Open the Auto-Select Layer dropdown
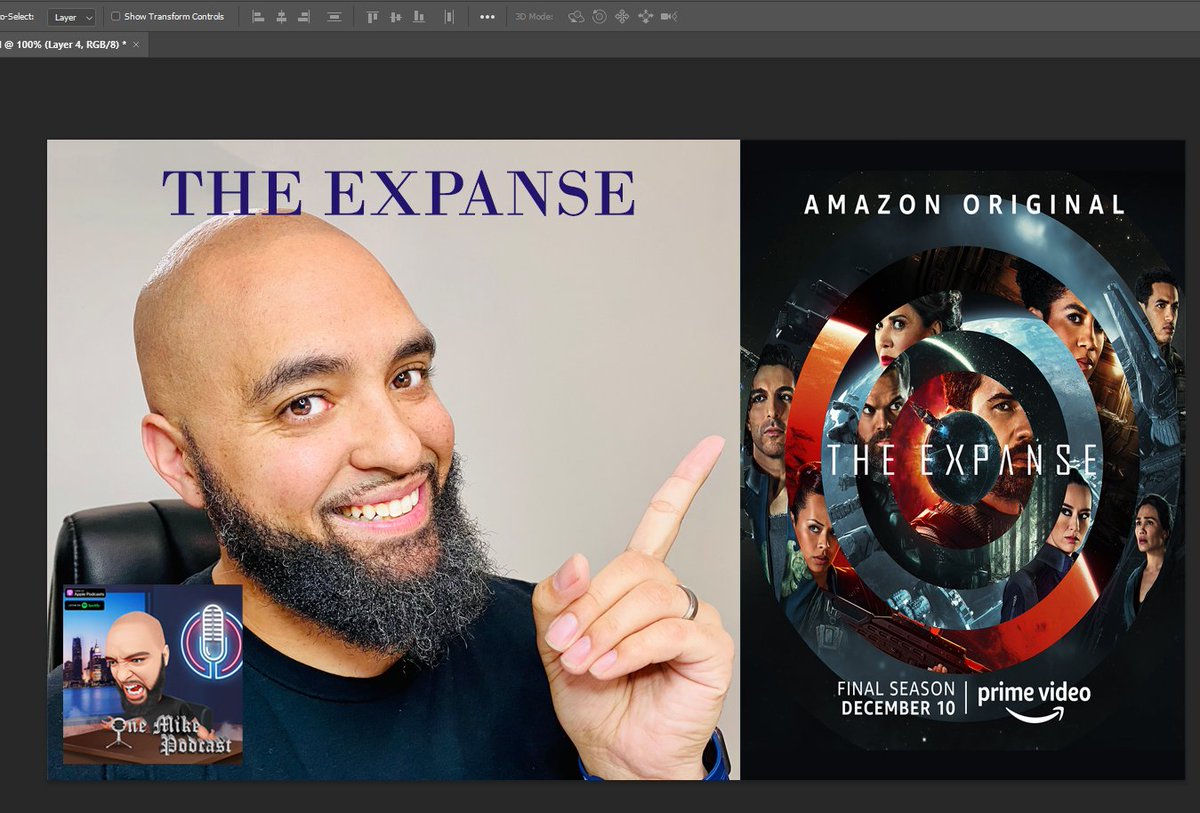Screen dimensions: 1200x813 (72, 17)
